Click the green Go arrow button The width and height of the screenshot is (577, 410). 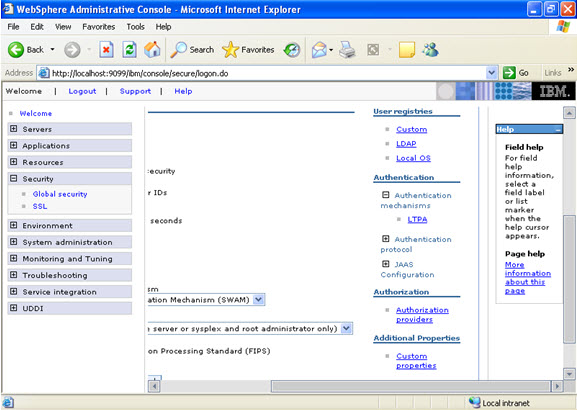[x=509, y=73]
